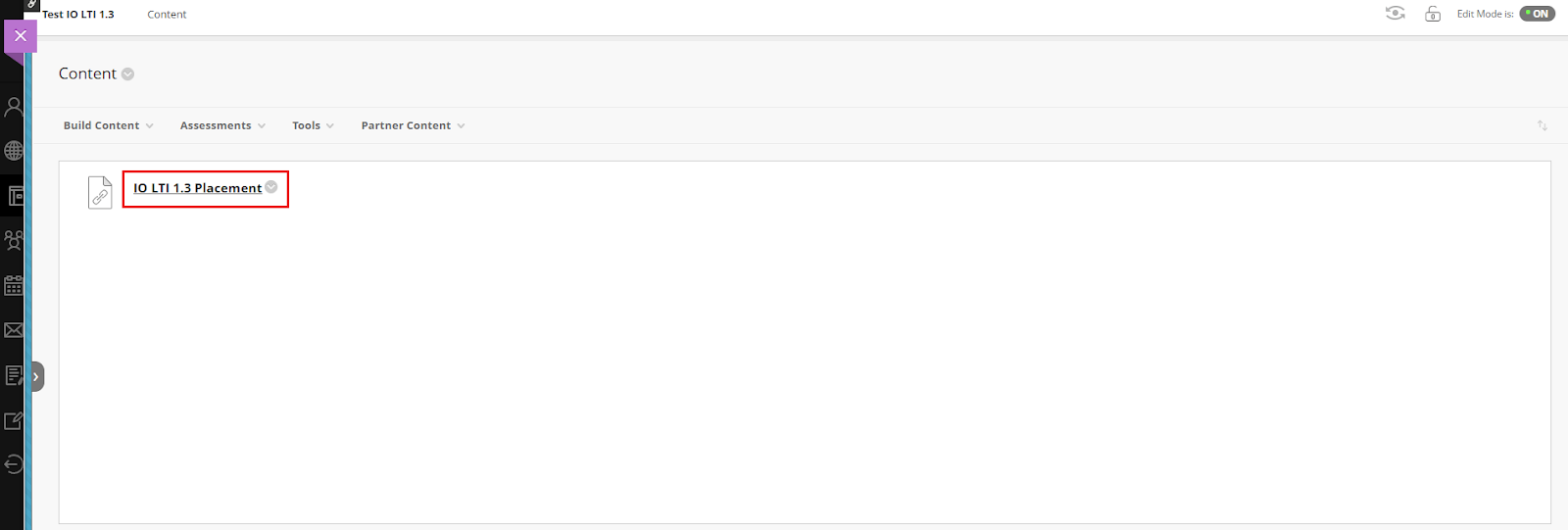Open the Organizations people icon
The height and width of the screenshot is (530, 1568).
(13, 240)
